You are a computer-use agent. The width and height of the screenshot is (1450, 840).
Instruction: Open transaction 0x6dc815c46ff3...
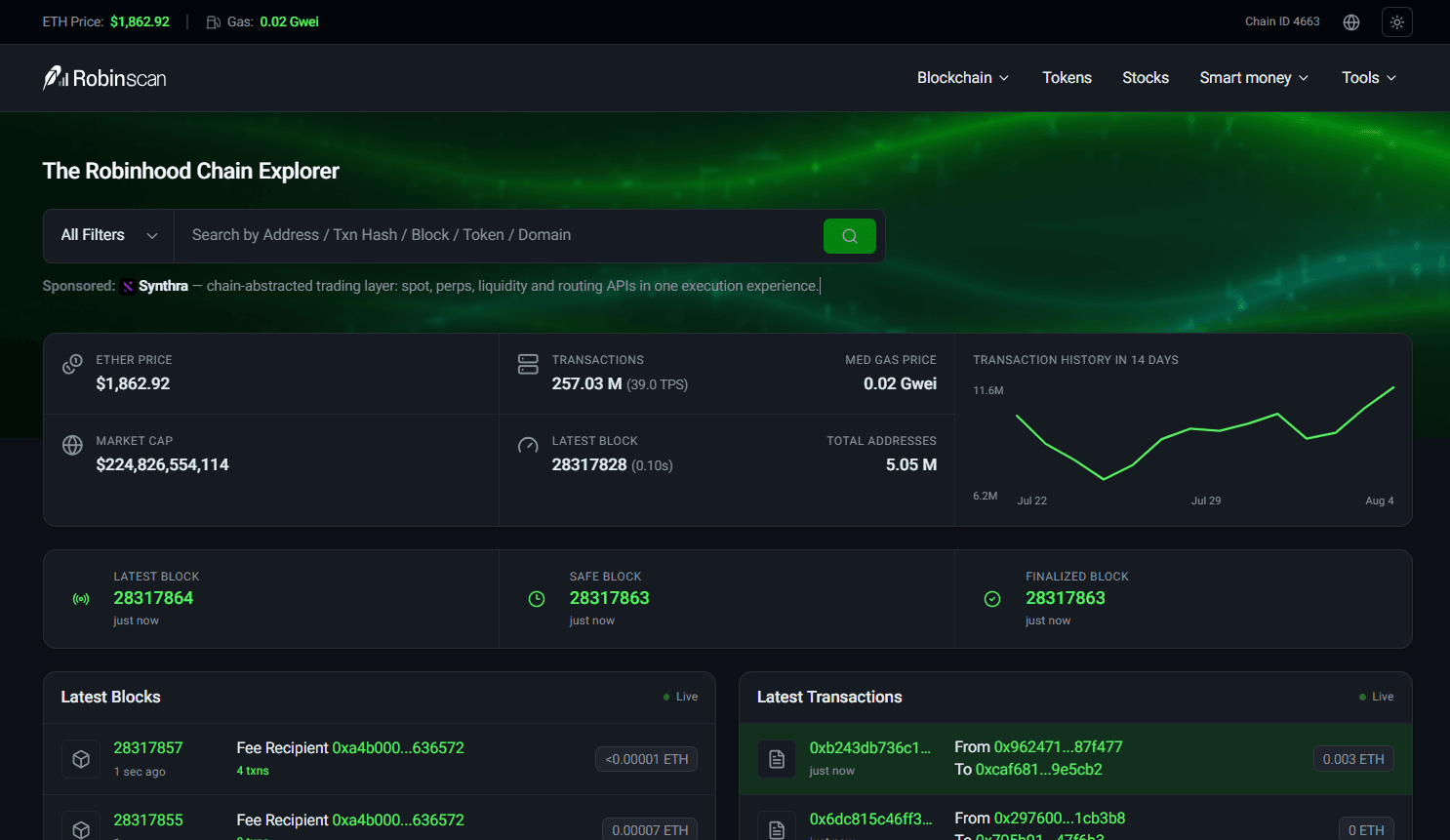click(870, 820)
